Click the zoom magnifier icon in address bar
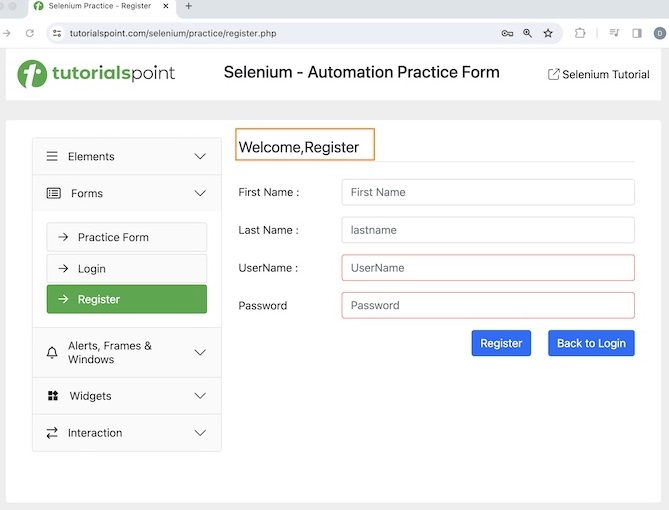The image size is (669, 510). click(528, 33)
